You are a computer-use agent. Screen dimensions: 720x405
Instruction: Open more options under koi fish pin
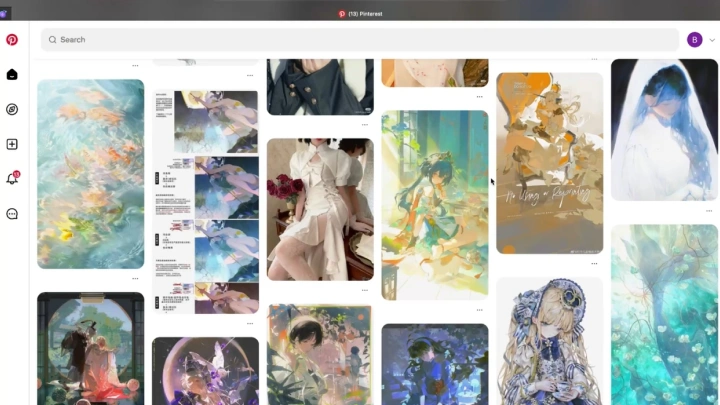pyautogui.click(x=135, y=278)
